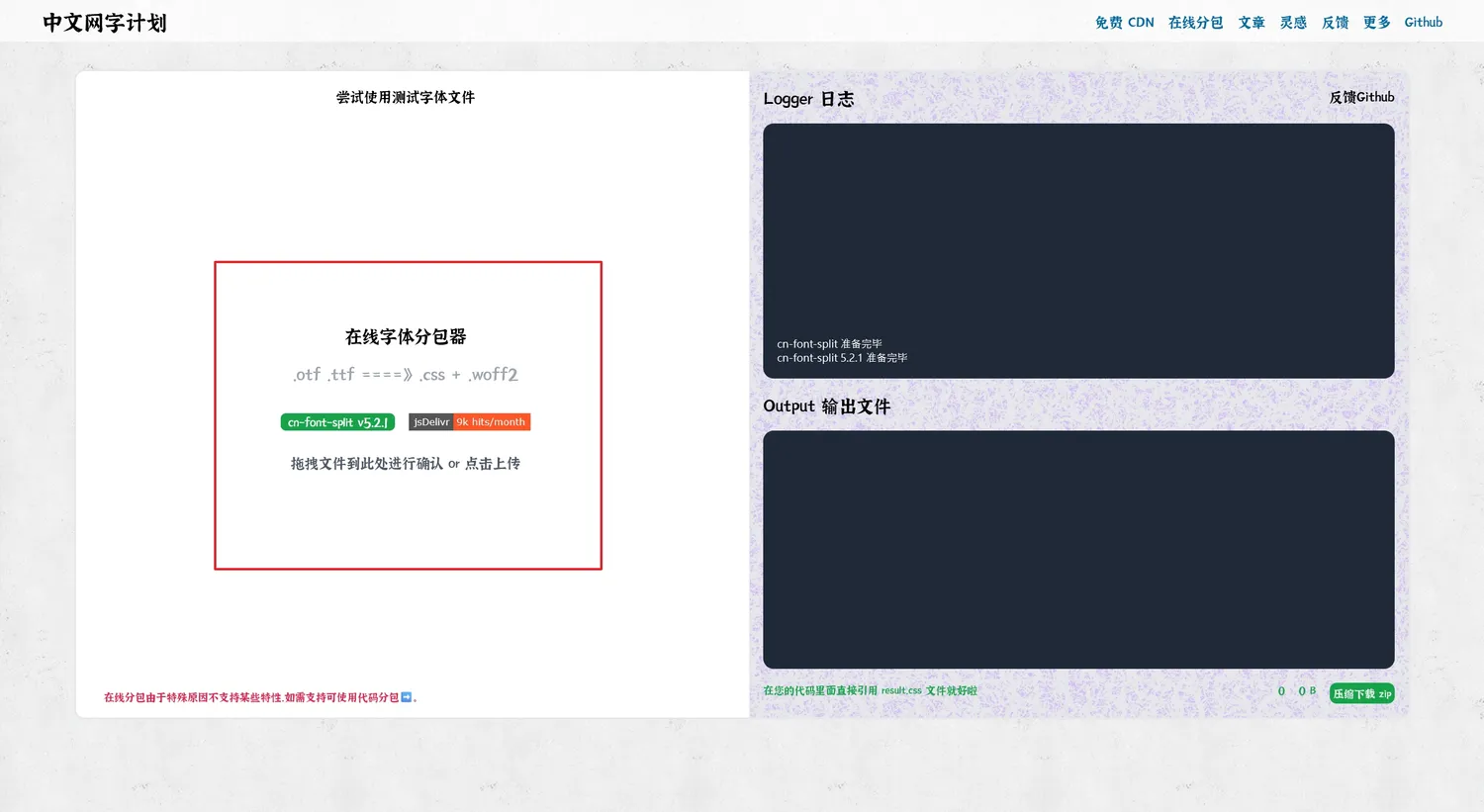
Task: Click the 尝试使用测试字体文件 link
Action: pos(406,97)
